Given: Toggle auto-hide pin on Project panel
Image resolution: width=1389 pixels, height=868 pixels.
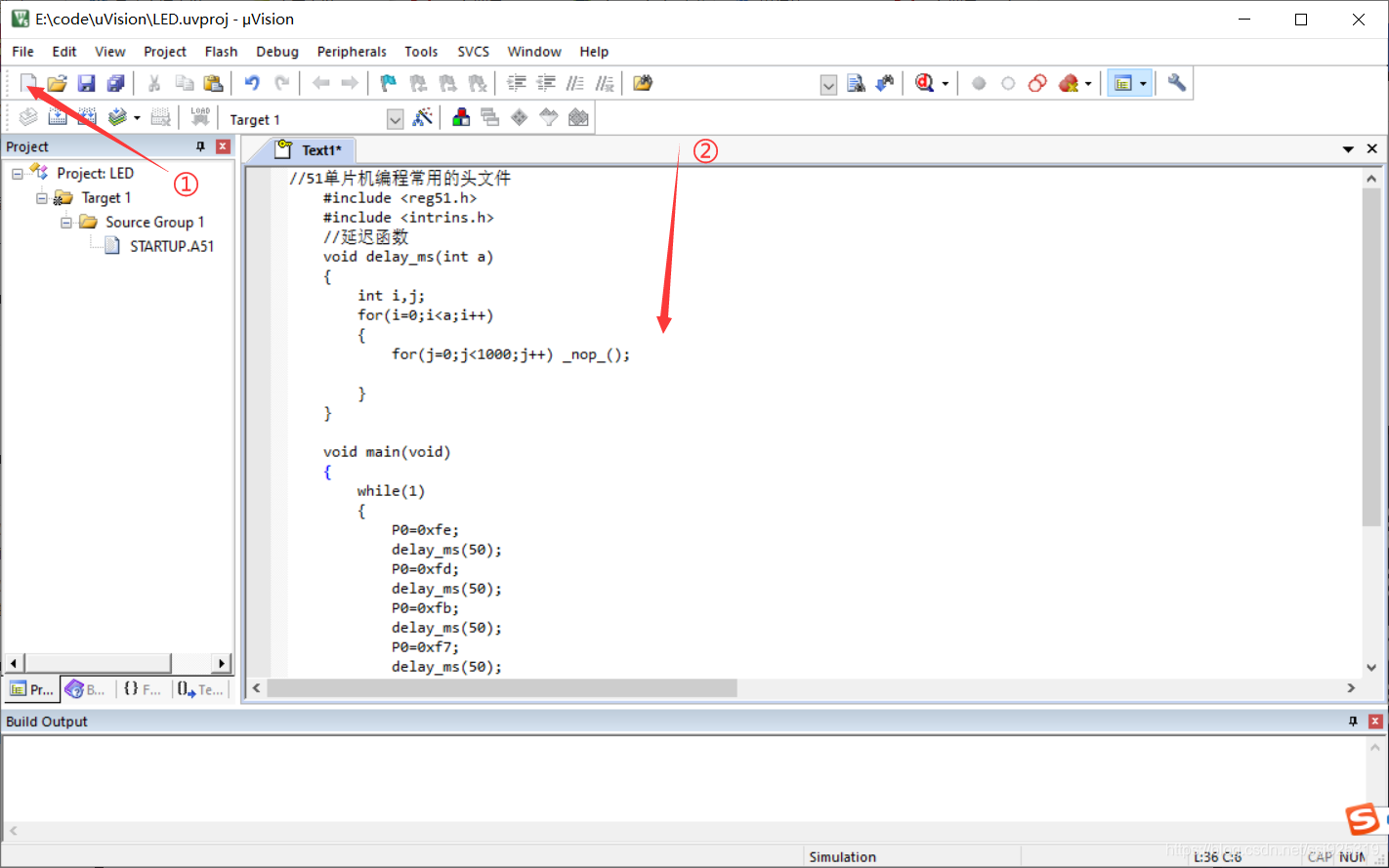Looking at the screenshot, I should point(201,146).
